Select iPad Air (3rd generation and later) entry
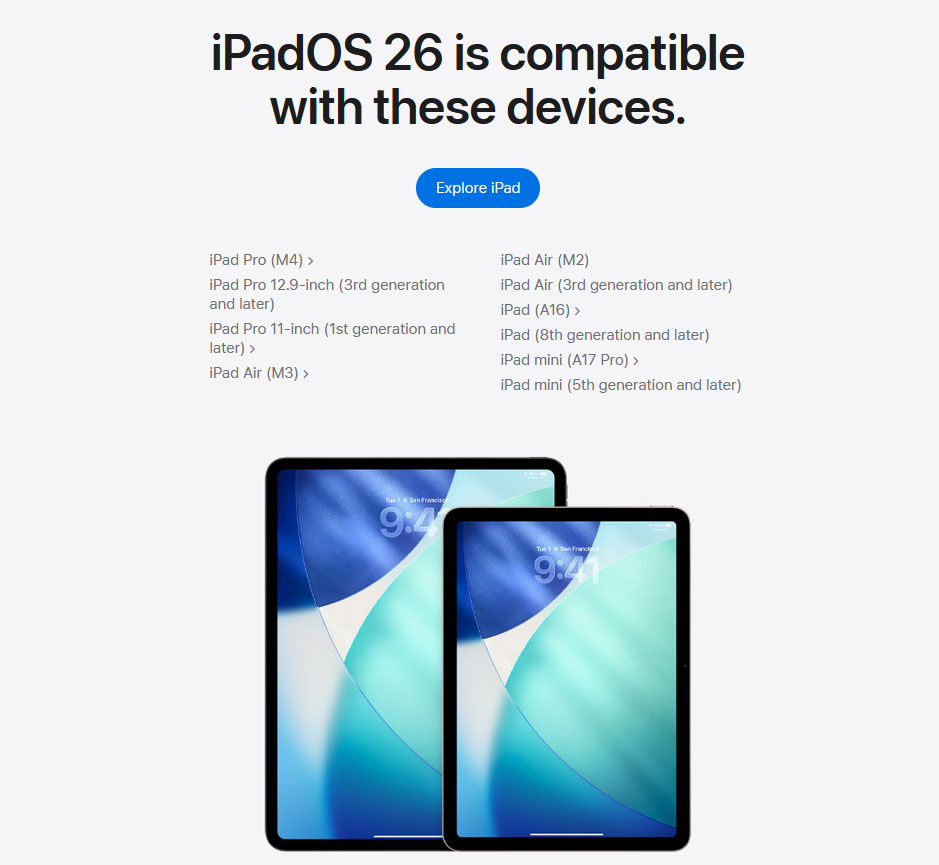Screen dimensions: 939x865 pos(616,285)
